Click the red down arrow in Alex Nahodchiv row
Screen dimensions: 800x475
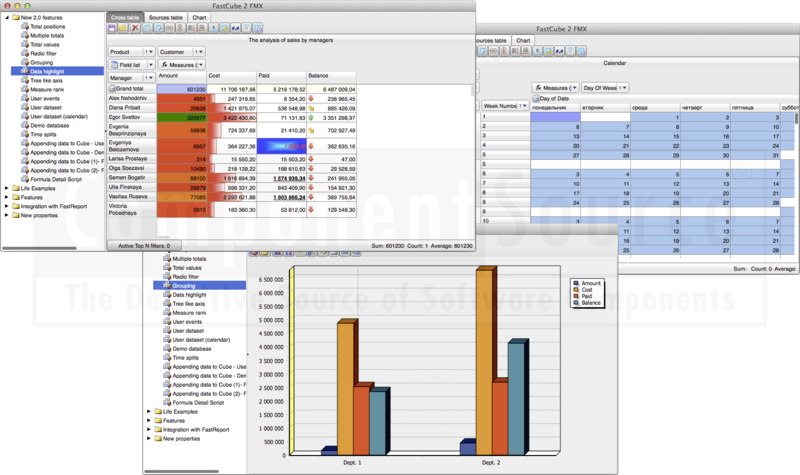click(311, 98)
